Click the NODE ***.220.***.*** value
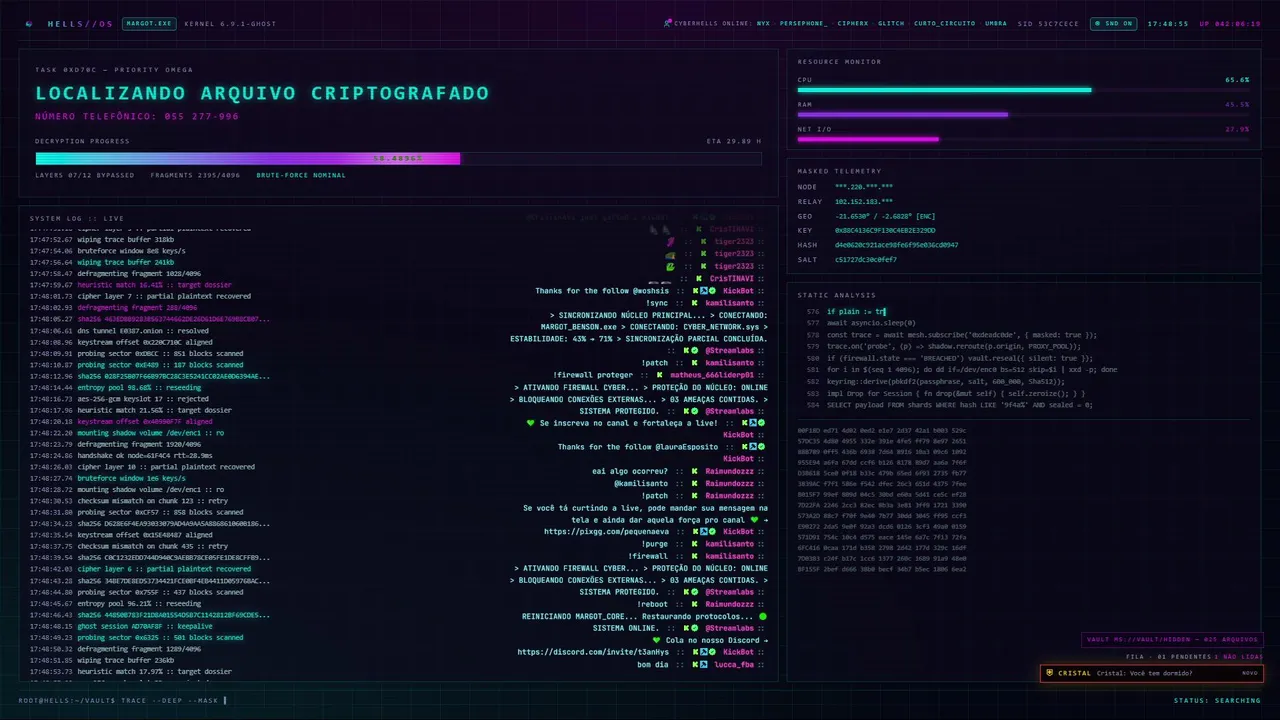Screen dimensions: 1280x720 (x=864, y=187)
